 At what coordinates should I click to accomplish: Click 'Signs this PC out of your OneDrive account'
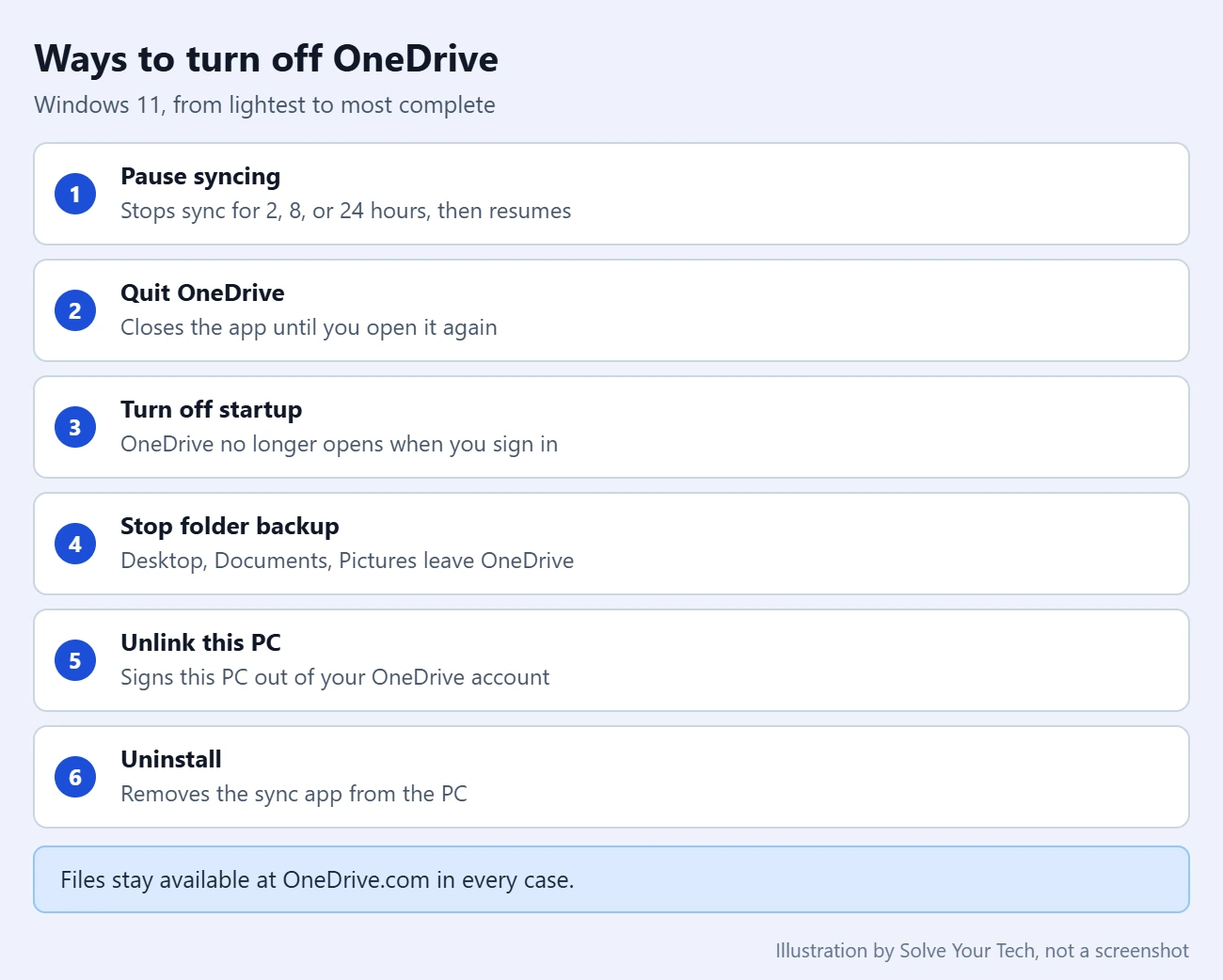click(335, 677)
